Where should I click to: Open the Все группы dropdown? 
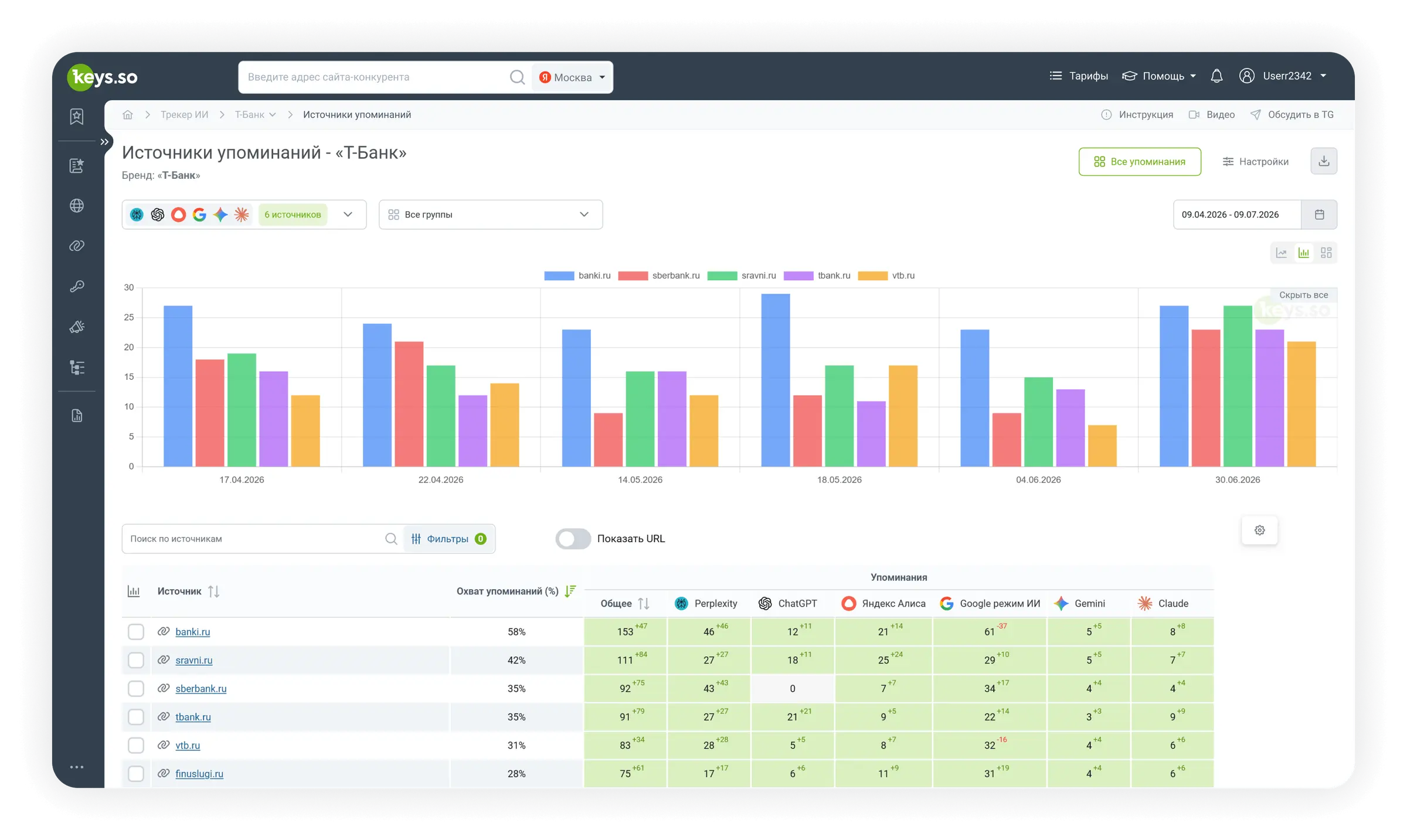tap(491, 215)
